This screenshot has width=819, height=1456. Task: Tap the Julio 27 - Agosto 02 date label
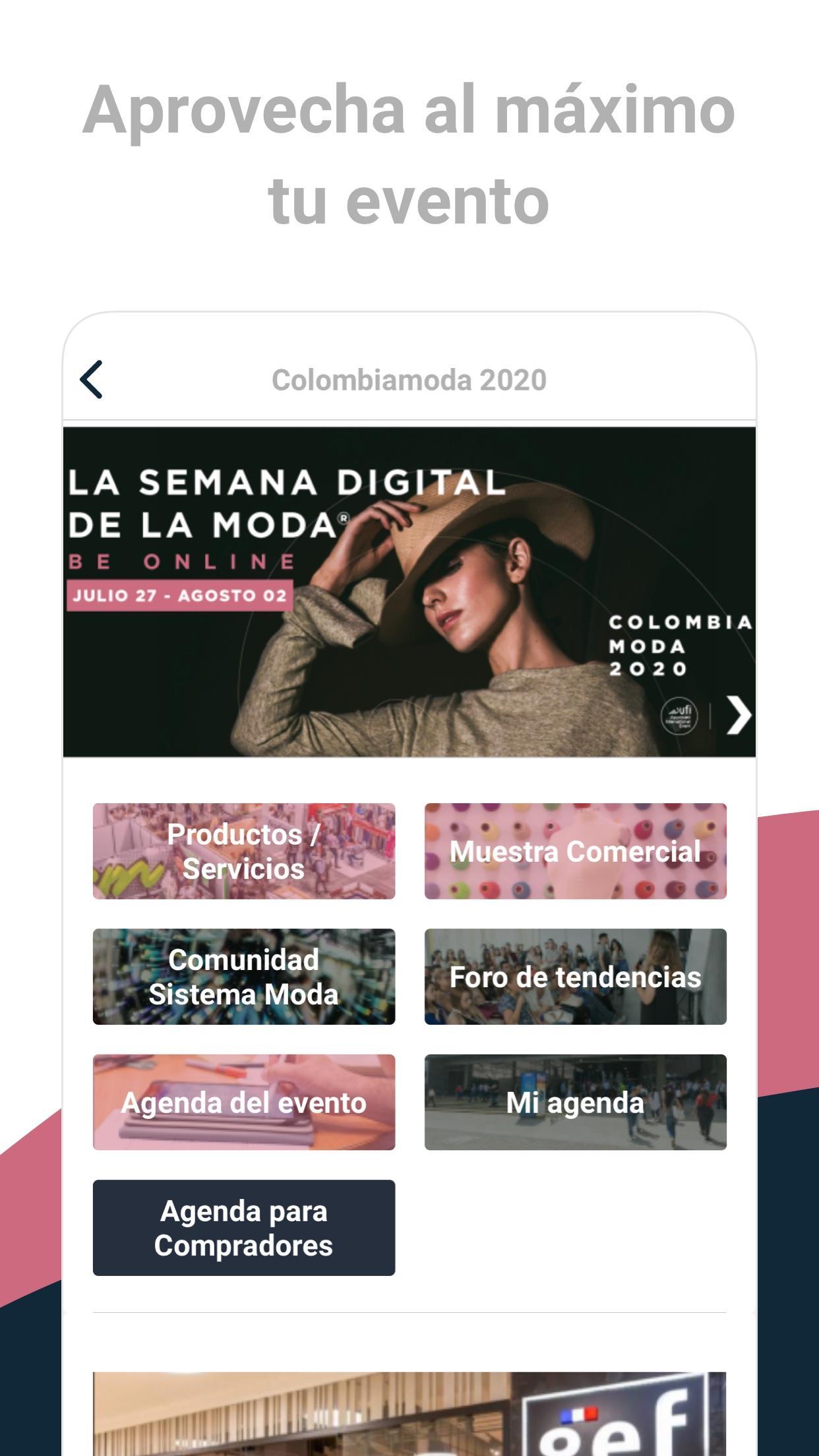pos(179,595)
